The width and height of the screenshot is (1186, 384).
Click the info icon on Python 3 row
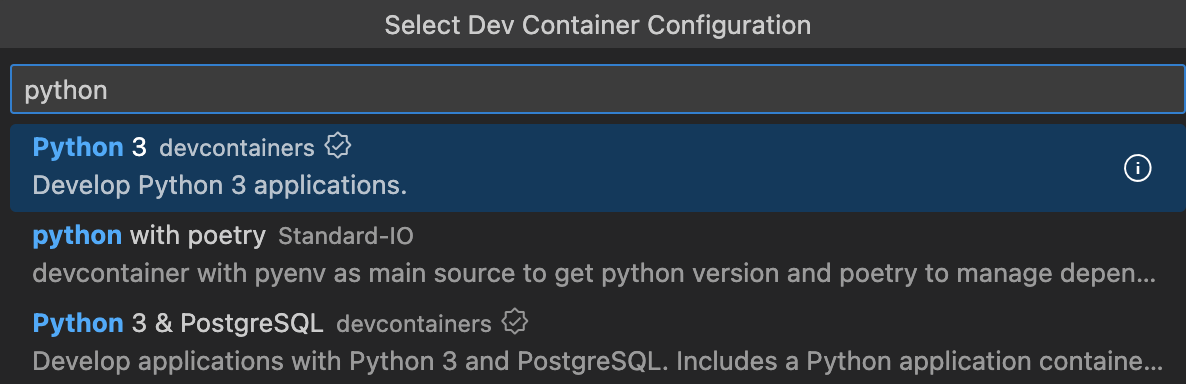coord(1137,168)
